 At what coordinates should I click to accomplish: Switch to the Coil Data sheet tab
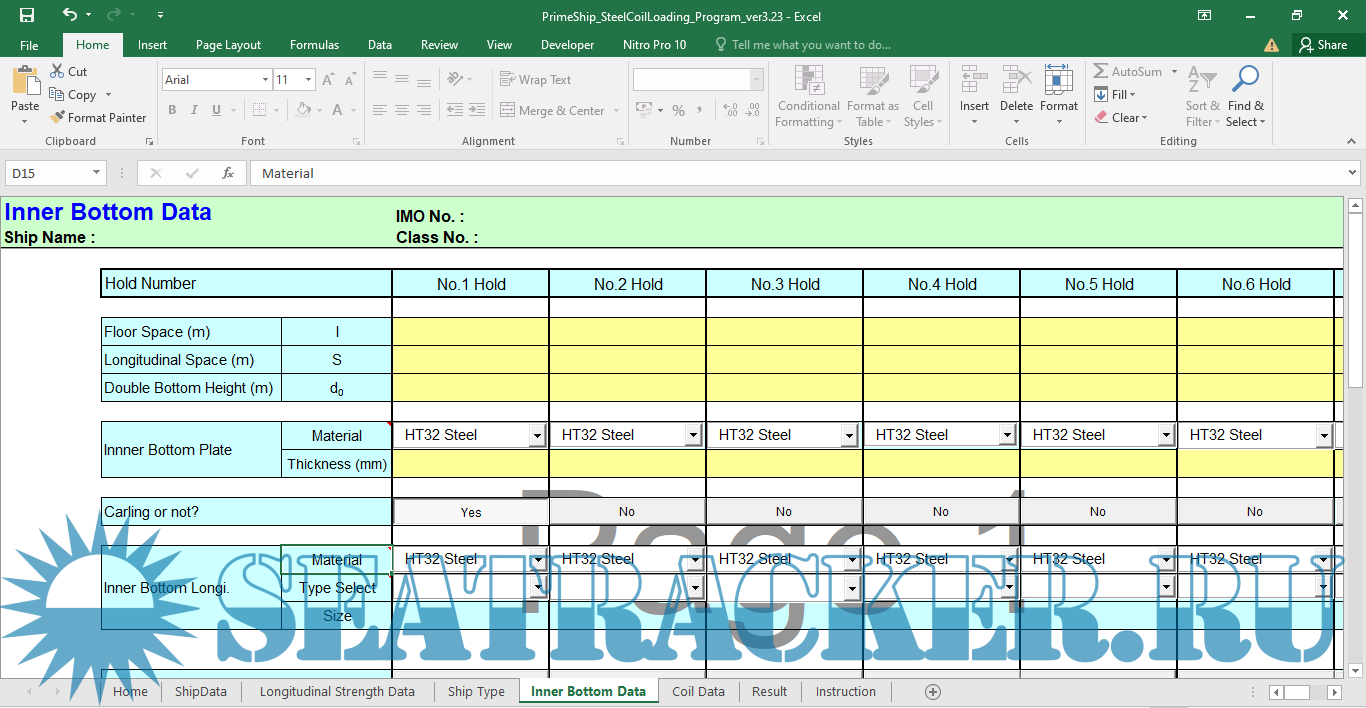[698, 692]
